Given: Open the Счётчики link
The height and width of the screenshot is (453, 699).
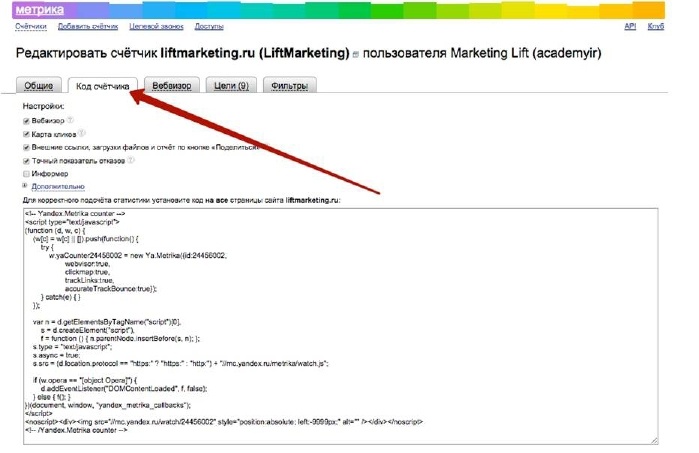Looking at the screenshot, I should 31,26.
